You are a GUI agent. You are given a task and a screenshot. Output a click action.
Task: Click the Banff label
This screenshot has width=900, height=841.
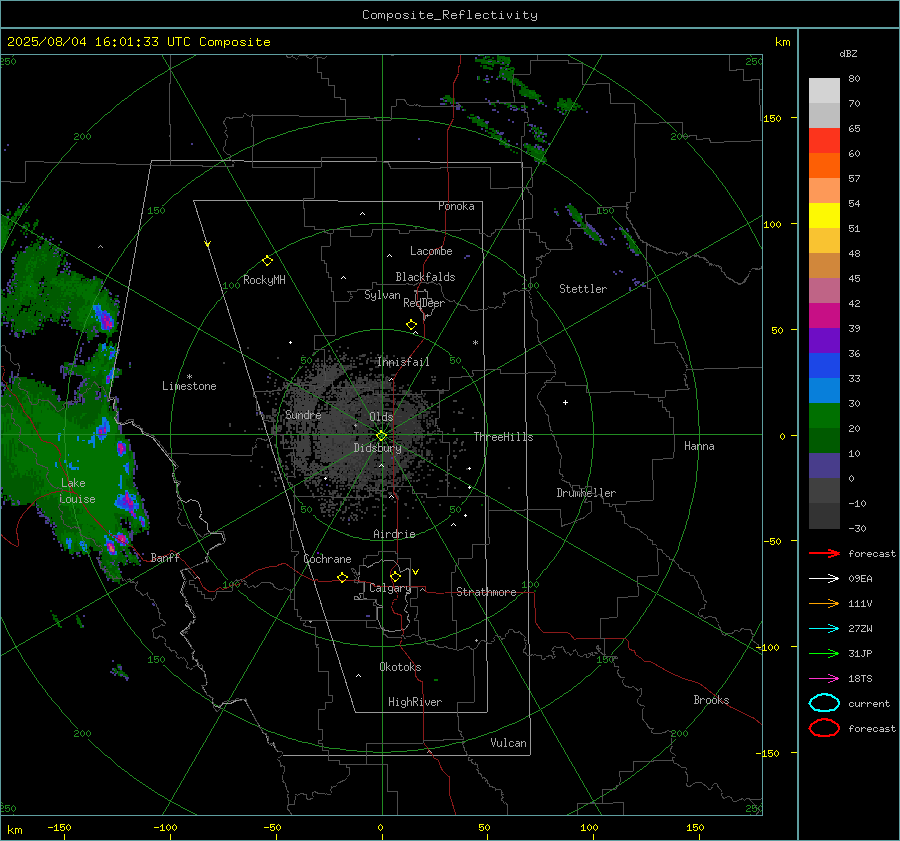[165, 557]
